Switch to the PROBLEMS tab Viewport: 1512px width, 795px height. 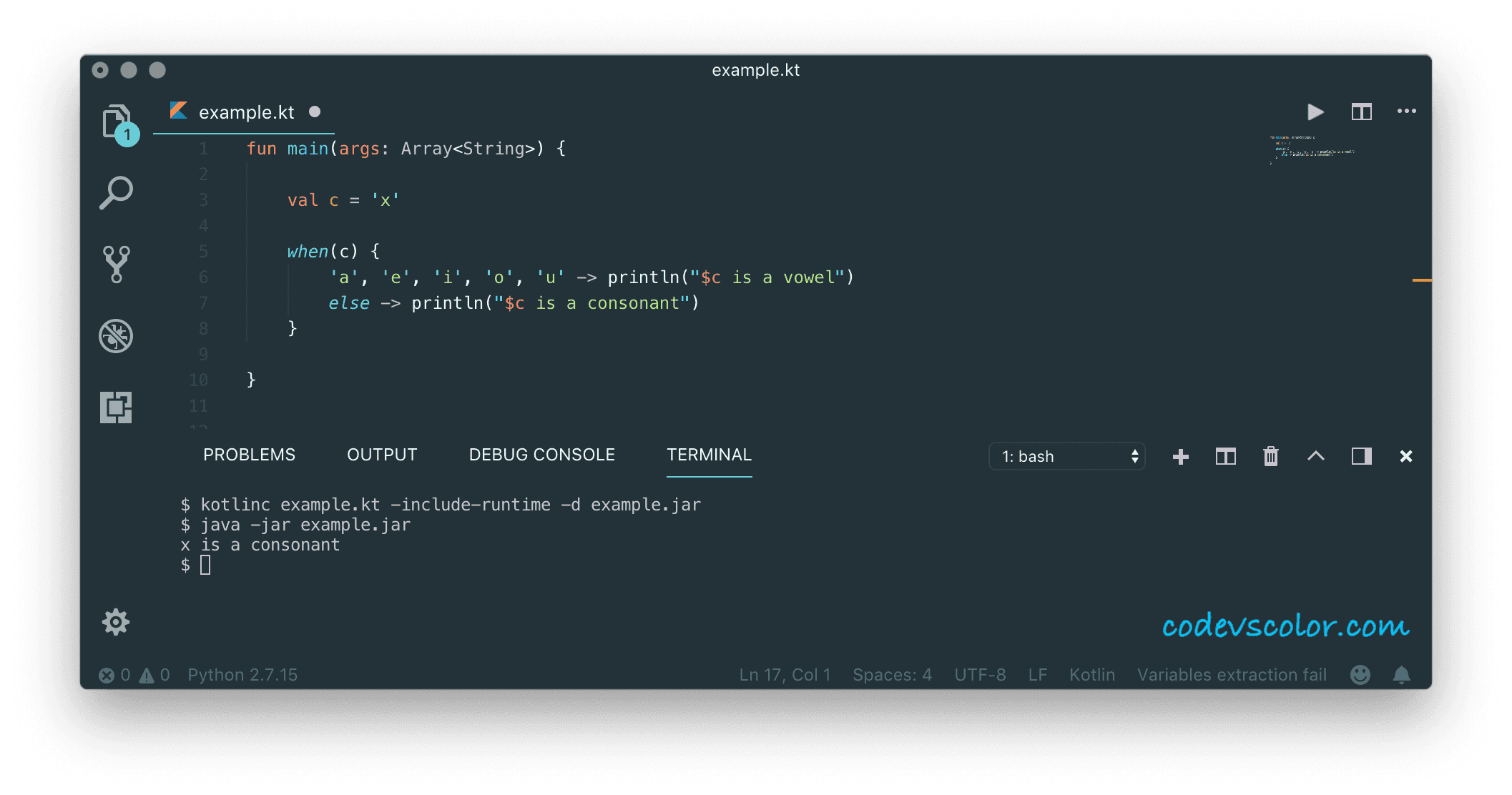tap(249, 455)
